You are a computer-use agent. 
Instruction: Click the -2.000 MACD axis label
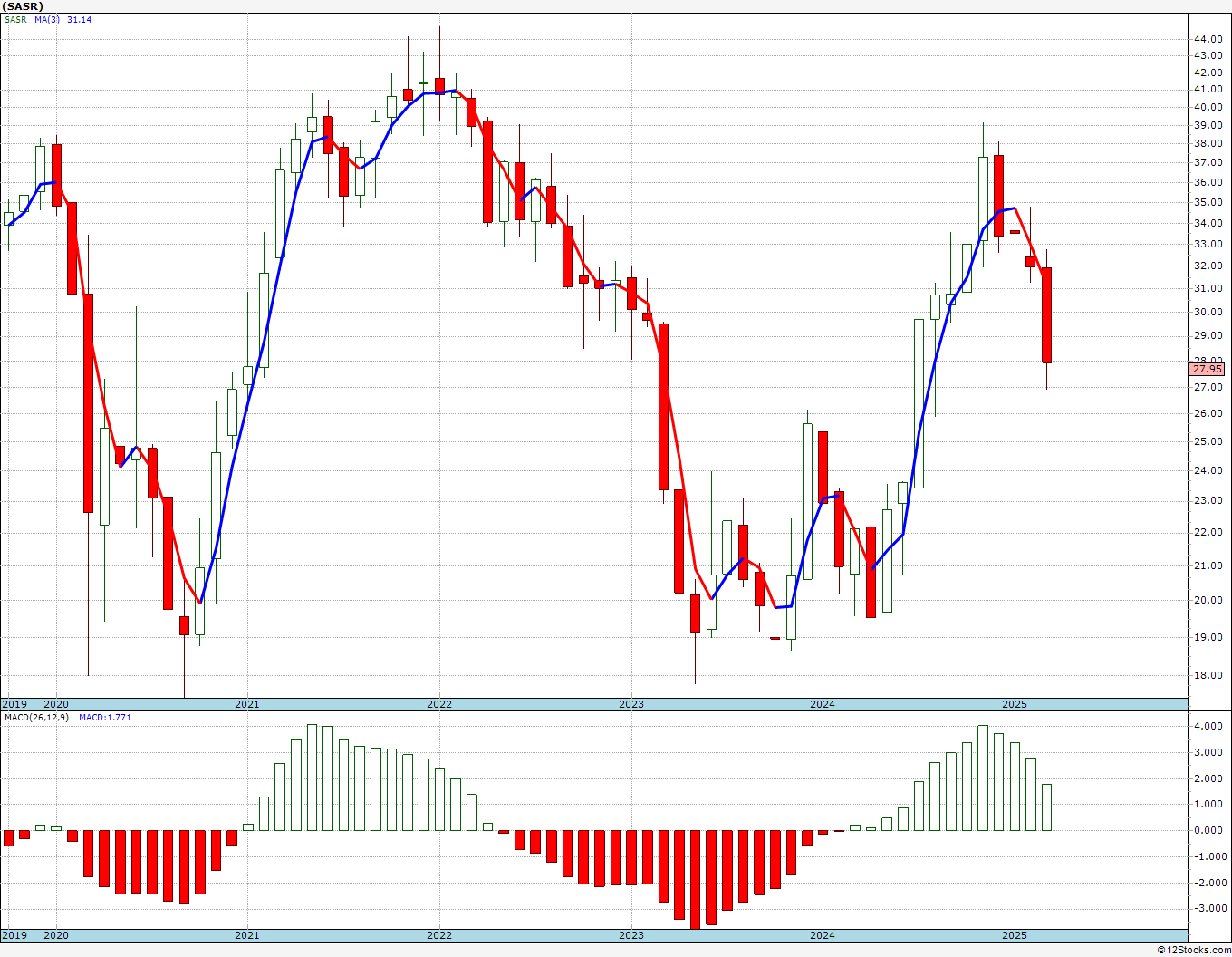(x=1208, y=883)
